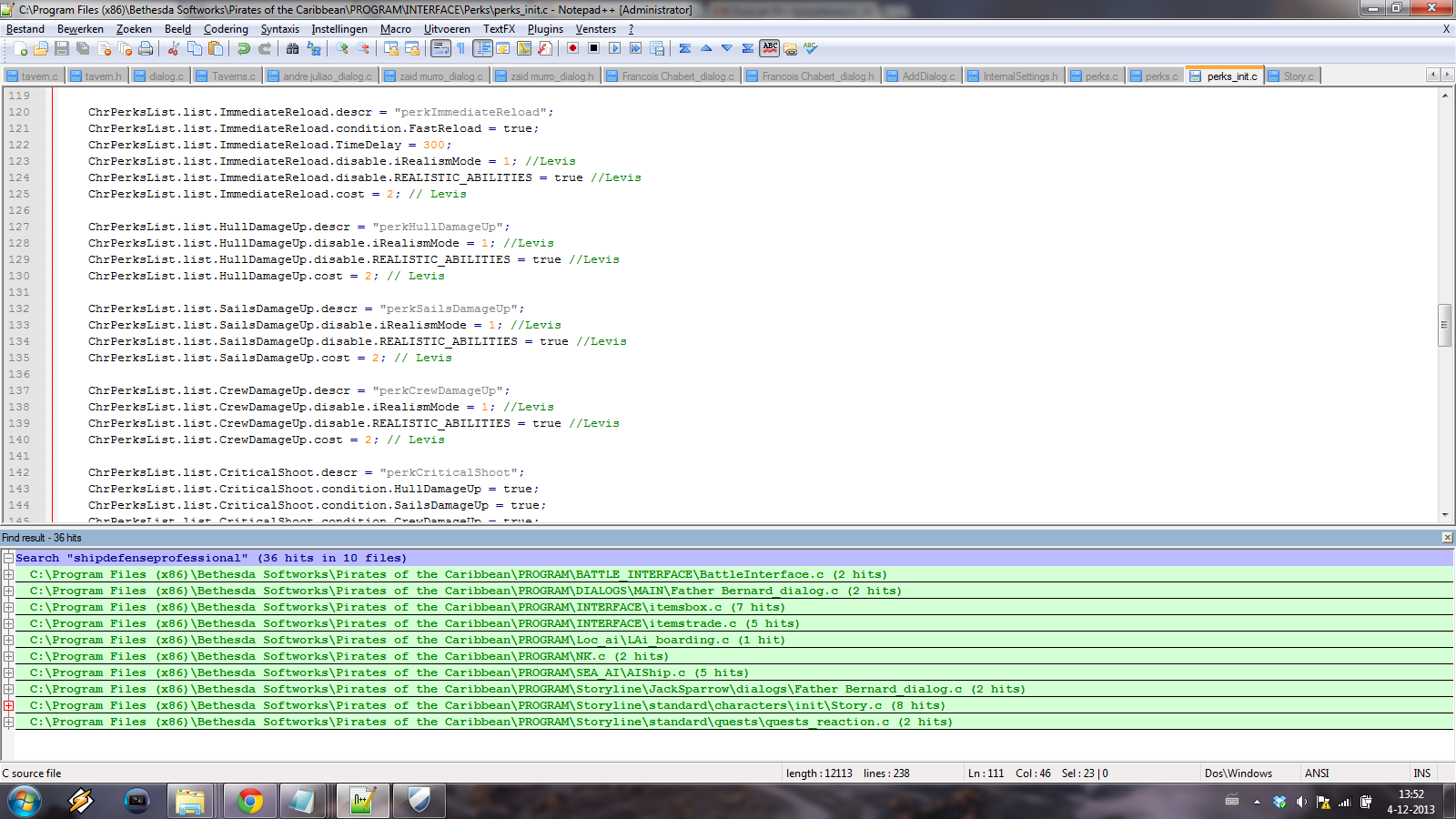
Task: Click the ANSI encoding status field
Action: click(1317, 773)
